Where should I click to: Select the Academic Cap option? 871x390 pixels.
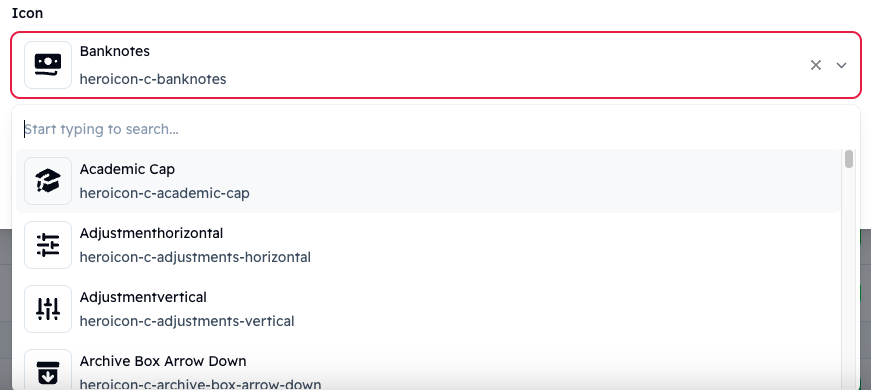(428, 181)
